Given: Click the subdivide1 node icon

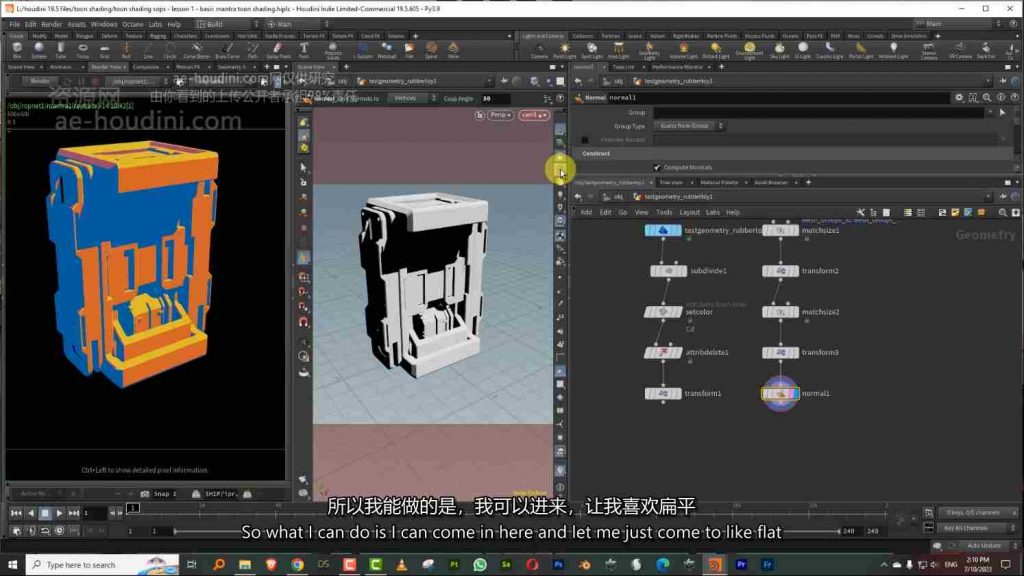Looking at the screenshot, I should click(668, 270).
